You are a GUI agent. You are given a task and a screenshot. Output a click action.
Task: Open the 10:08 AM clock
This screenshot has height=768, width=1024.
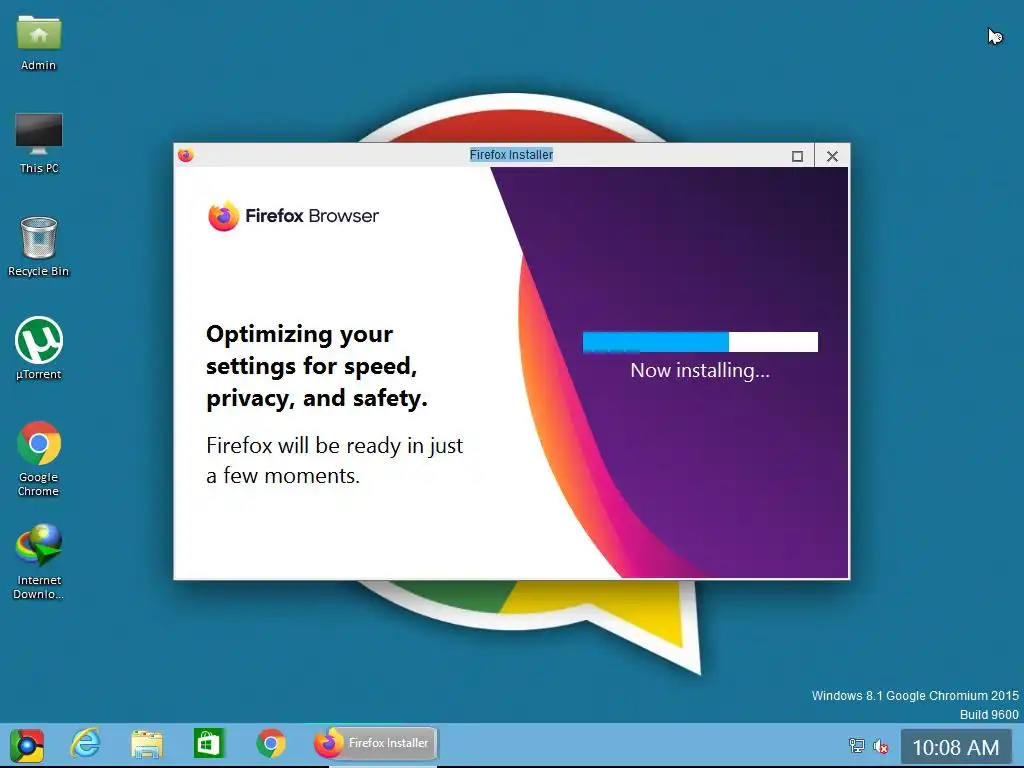point(955,747)
